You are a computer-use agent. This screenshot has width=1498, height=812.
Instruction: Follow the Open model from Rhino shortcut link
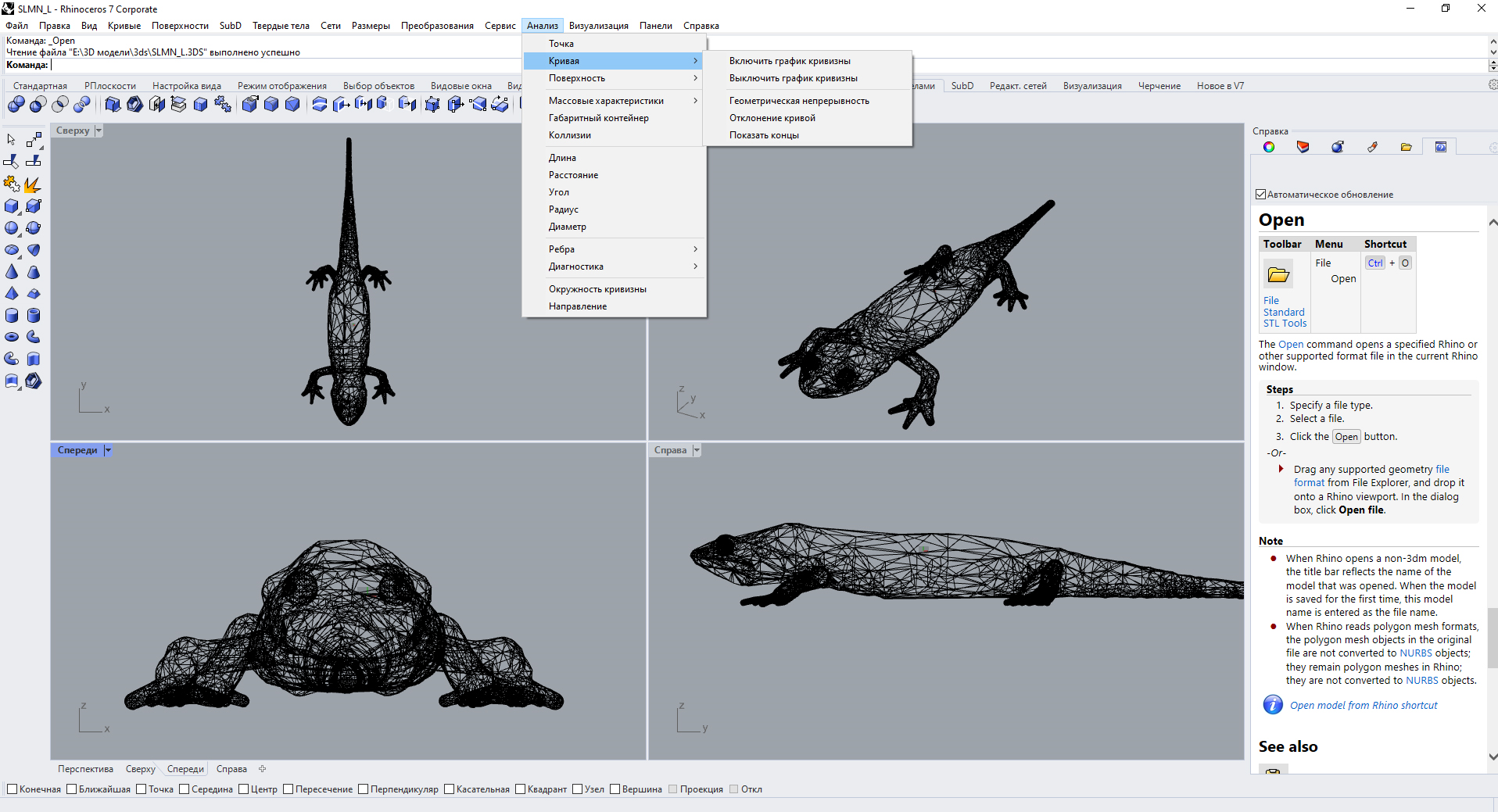coord(1363,706)
